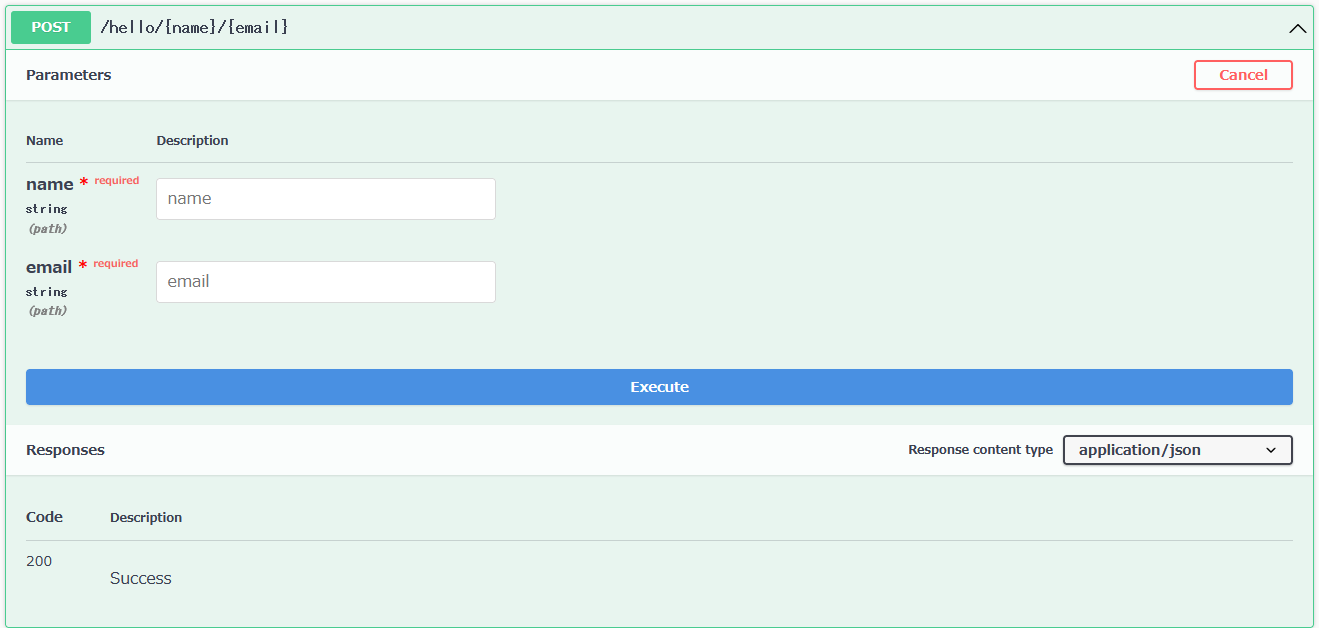Click the dropdown arrow on content type selector
Screen dimensions: 1319x634
tap(1273, 449)
